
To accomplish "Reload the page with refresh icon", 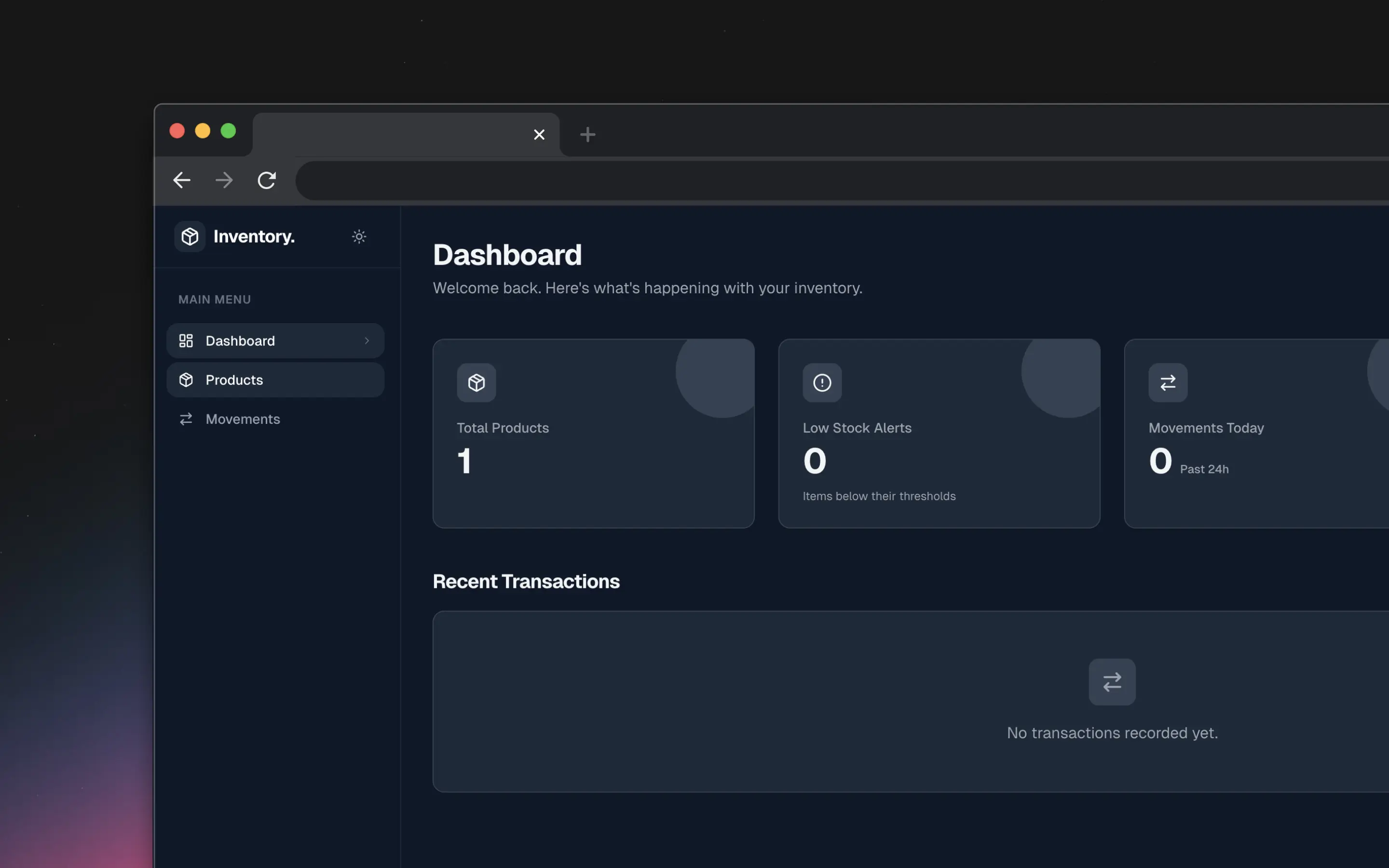I will [266, 180].
